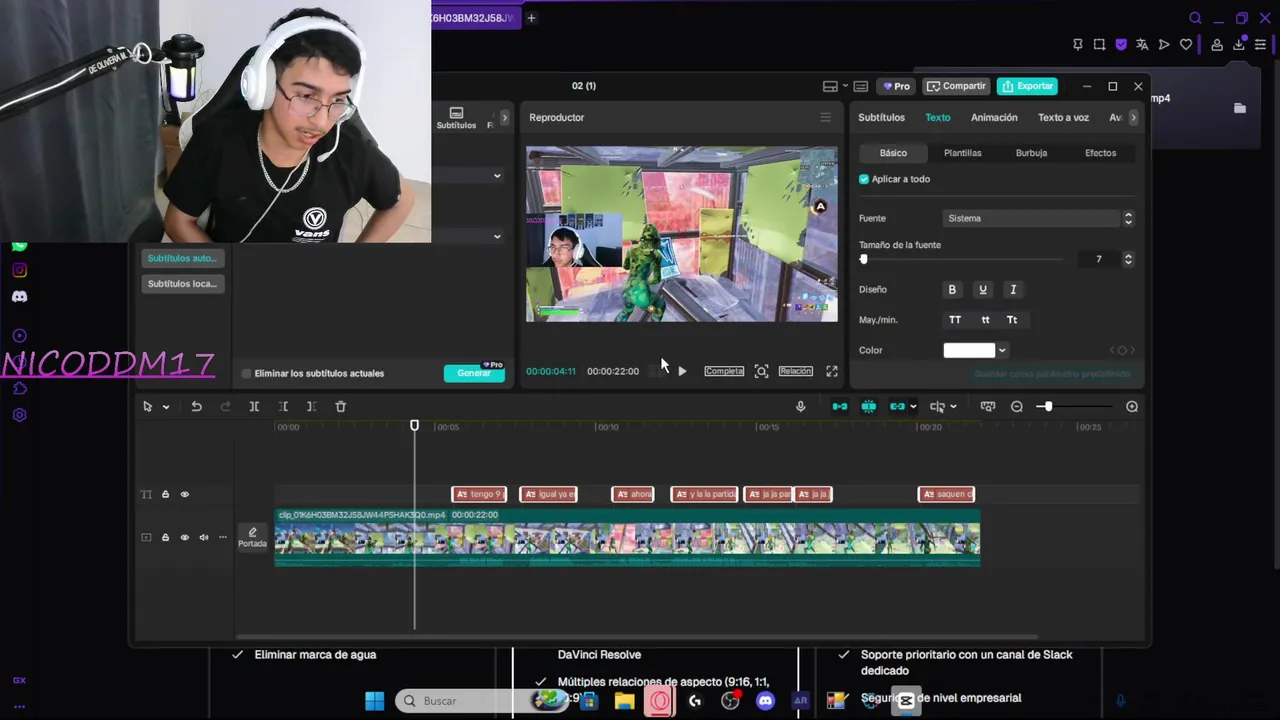The height and width of the screenshot is (720, 1280).
Task: Switch to the Texto a voz tab
Action: pos(1063,117)
